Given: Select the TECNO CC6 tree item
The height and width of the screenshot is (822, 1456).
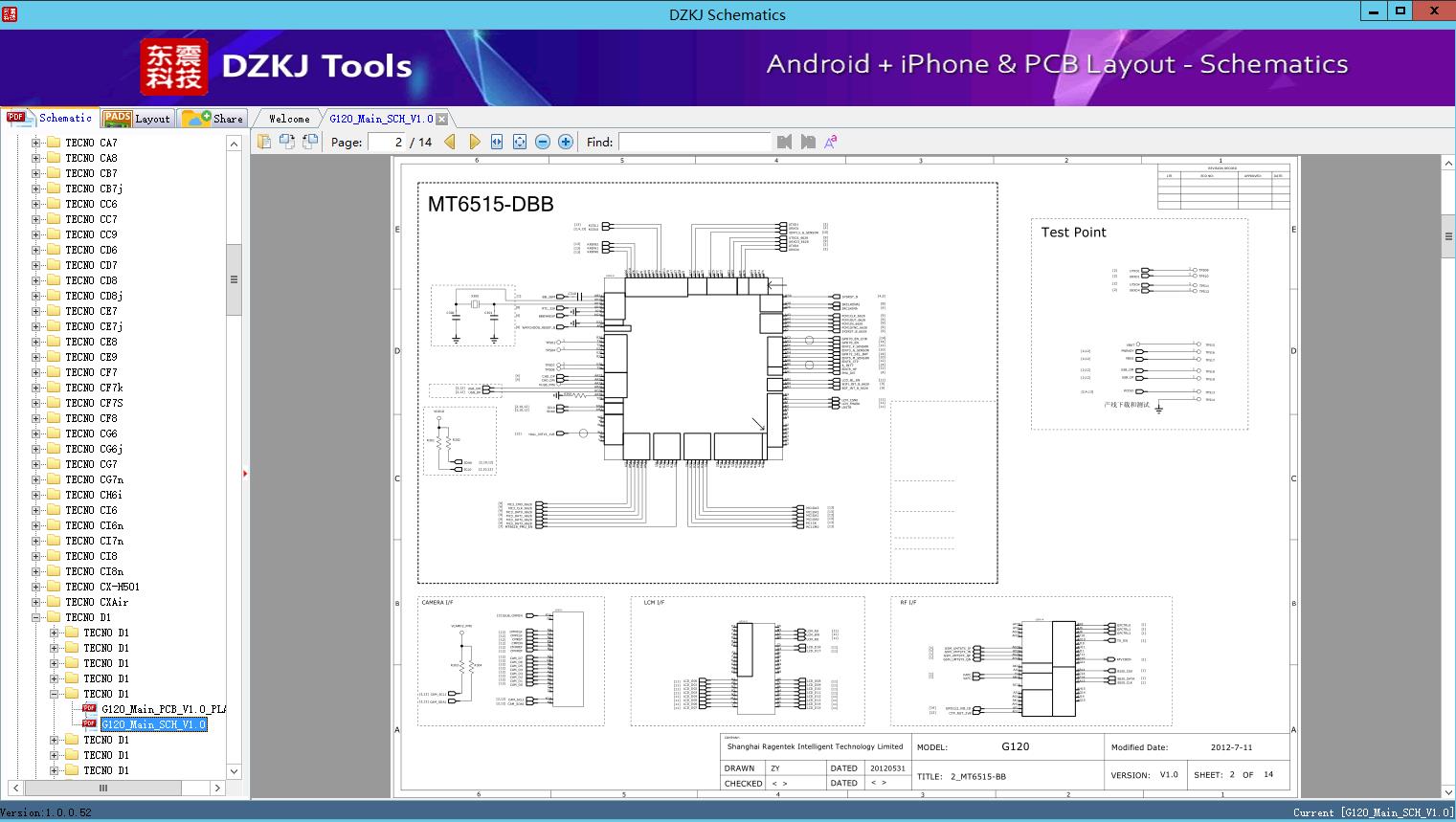Looking at the screenshot, I should tap(91, 204).
